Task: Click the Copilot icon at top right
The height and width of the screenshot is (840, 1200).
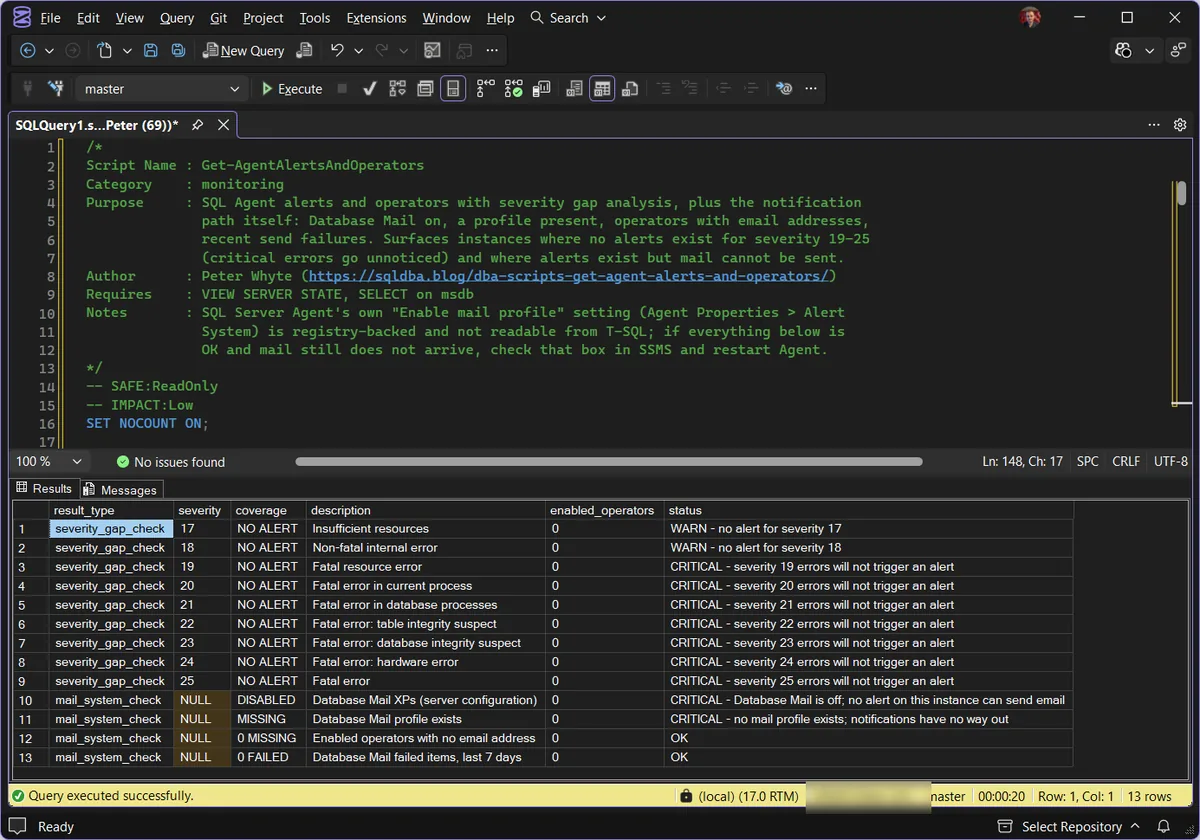Action: pyautogui.click(x=1123, y=50)
